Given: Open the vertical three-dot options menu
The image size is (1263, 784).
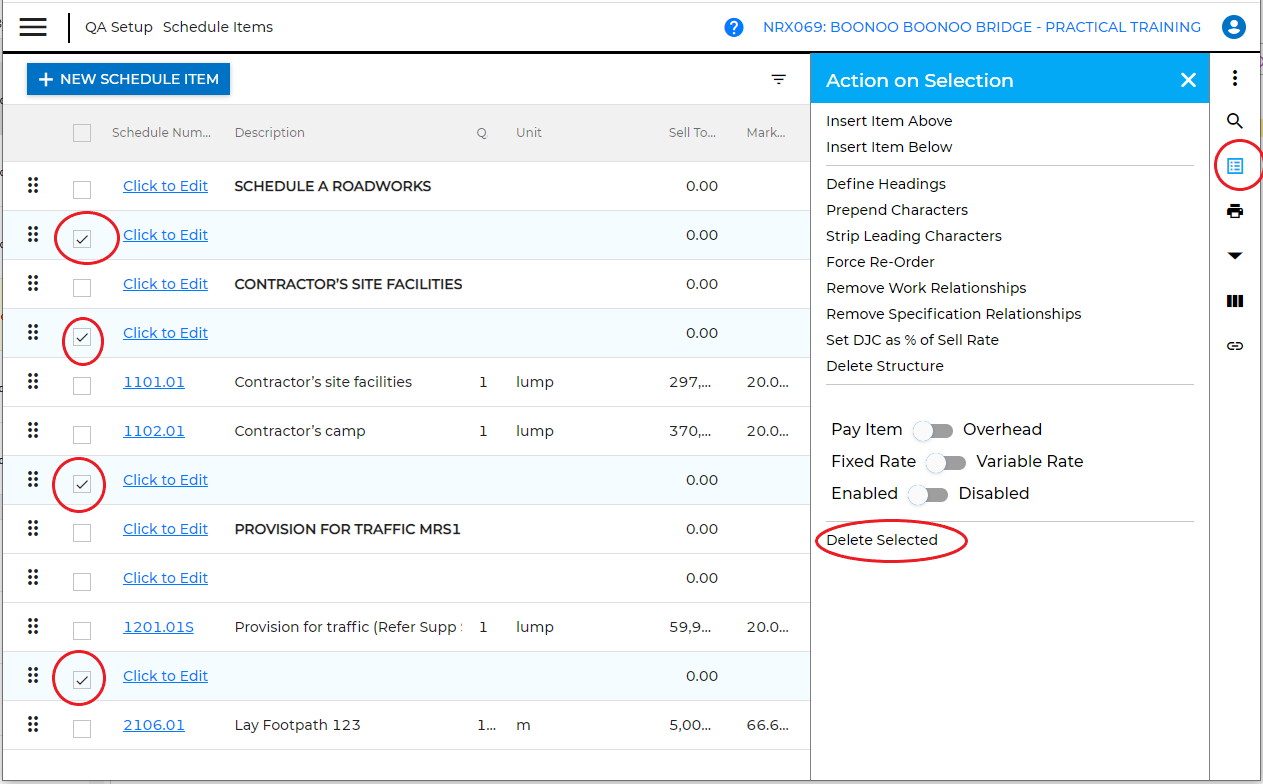Looking at the screenshot, I should pos(1235,77).
